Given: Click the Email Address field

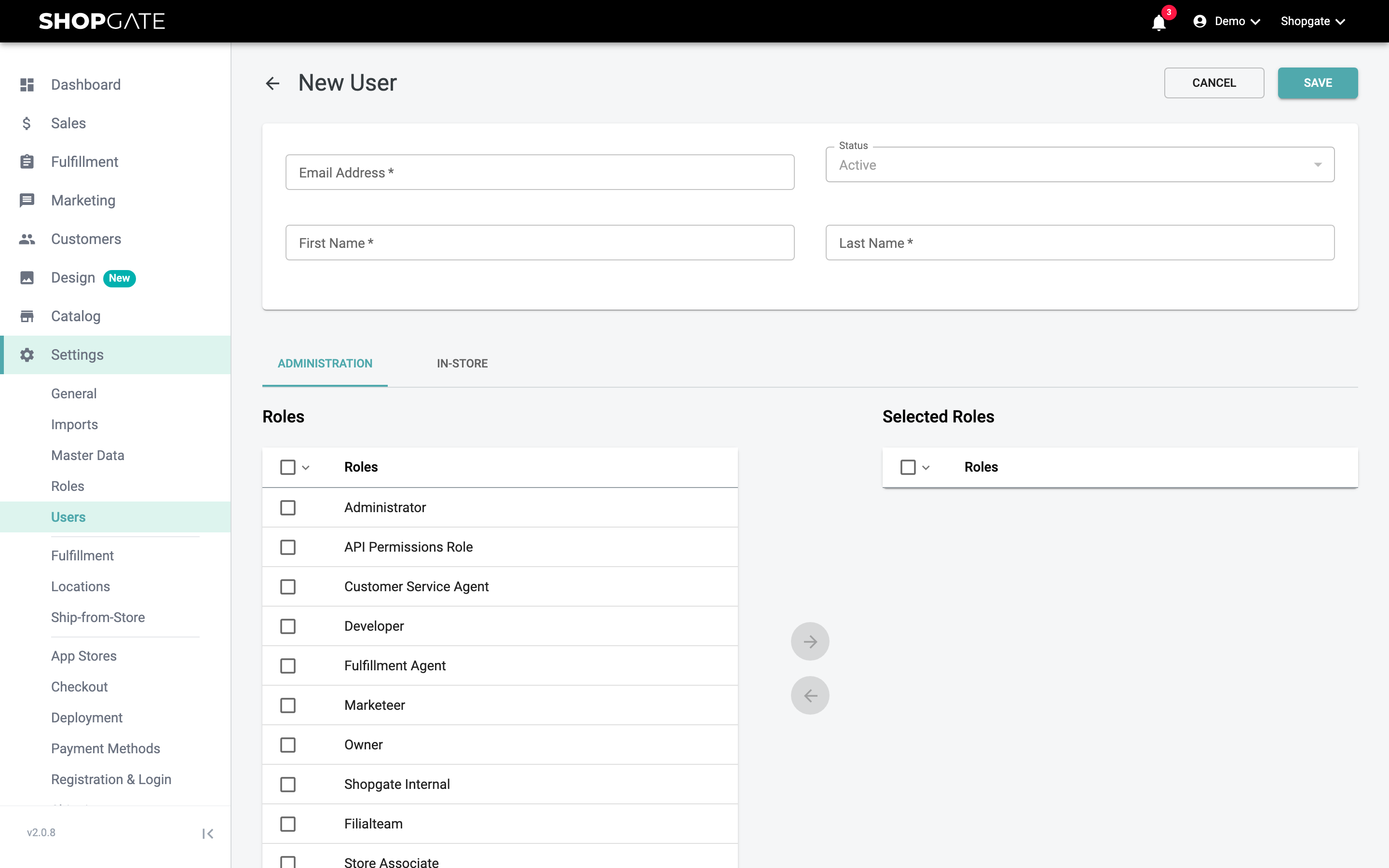Looking at the screenshot, I should tap(540, 172).
